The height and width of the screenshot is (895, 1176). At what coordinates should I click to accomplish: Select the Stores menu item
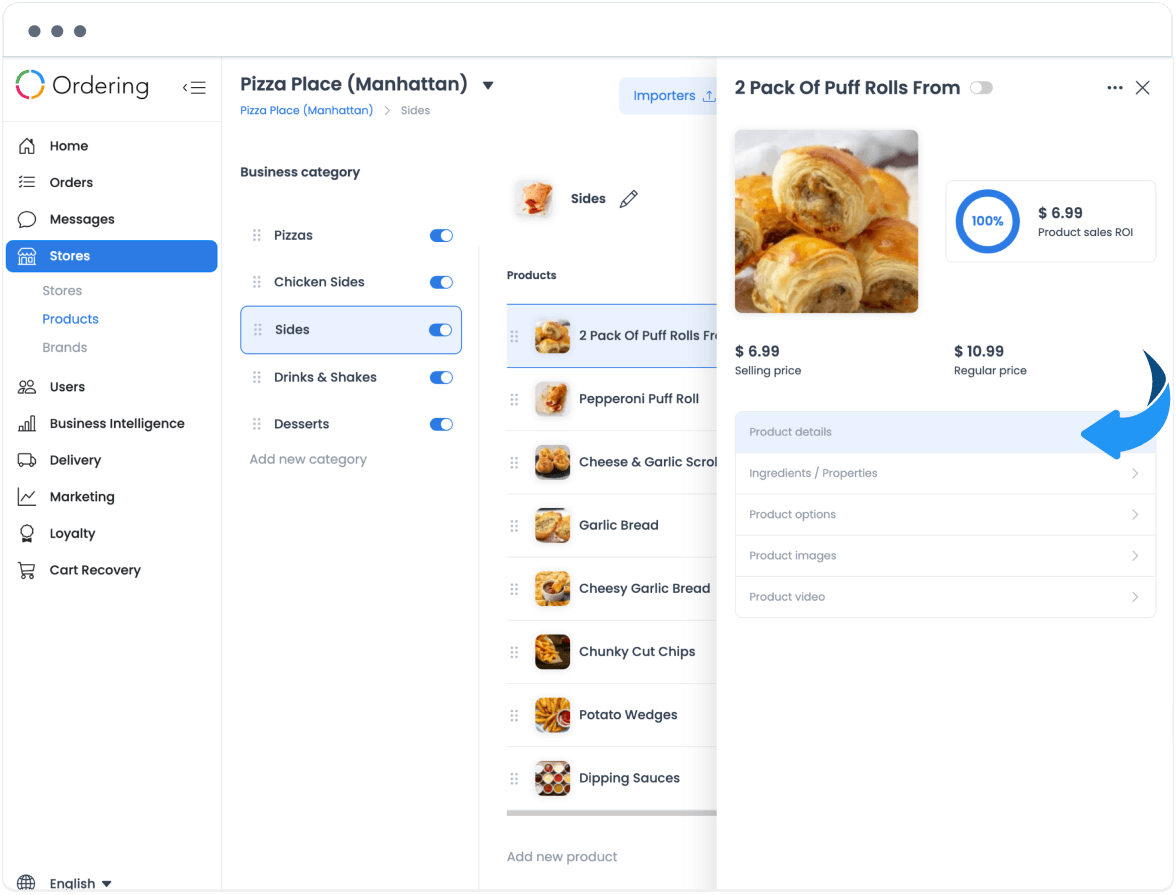click(x=112, y=256)
